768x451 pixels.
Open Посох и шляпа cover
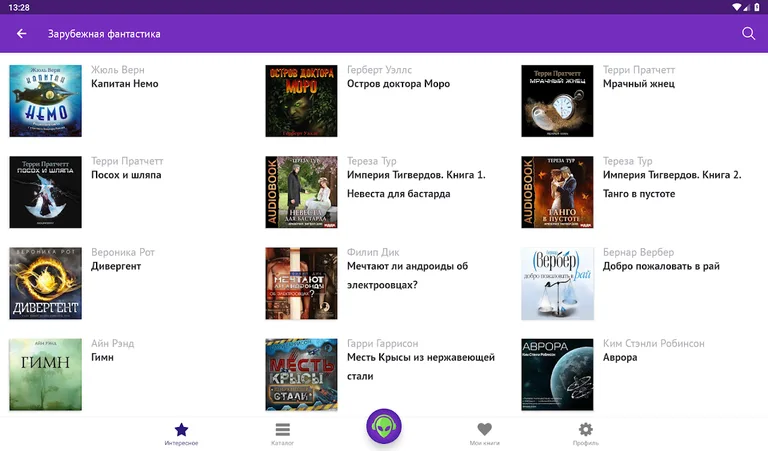(46, 192)
